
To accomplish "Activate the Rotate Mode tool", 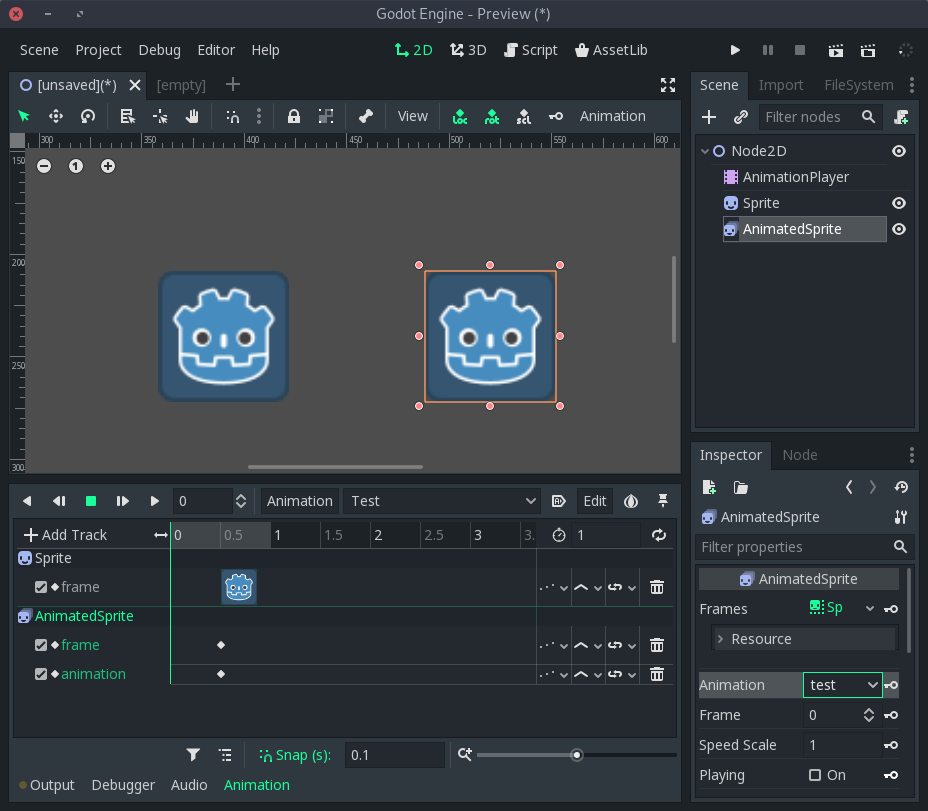I will pos(88,116).
